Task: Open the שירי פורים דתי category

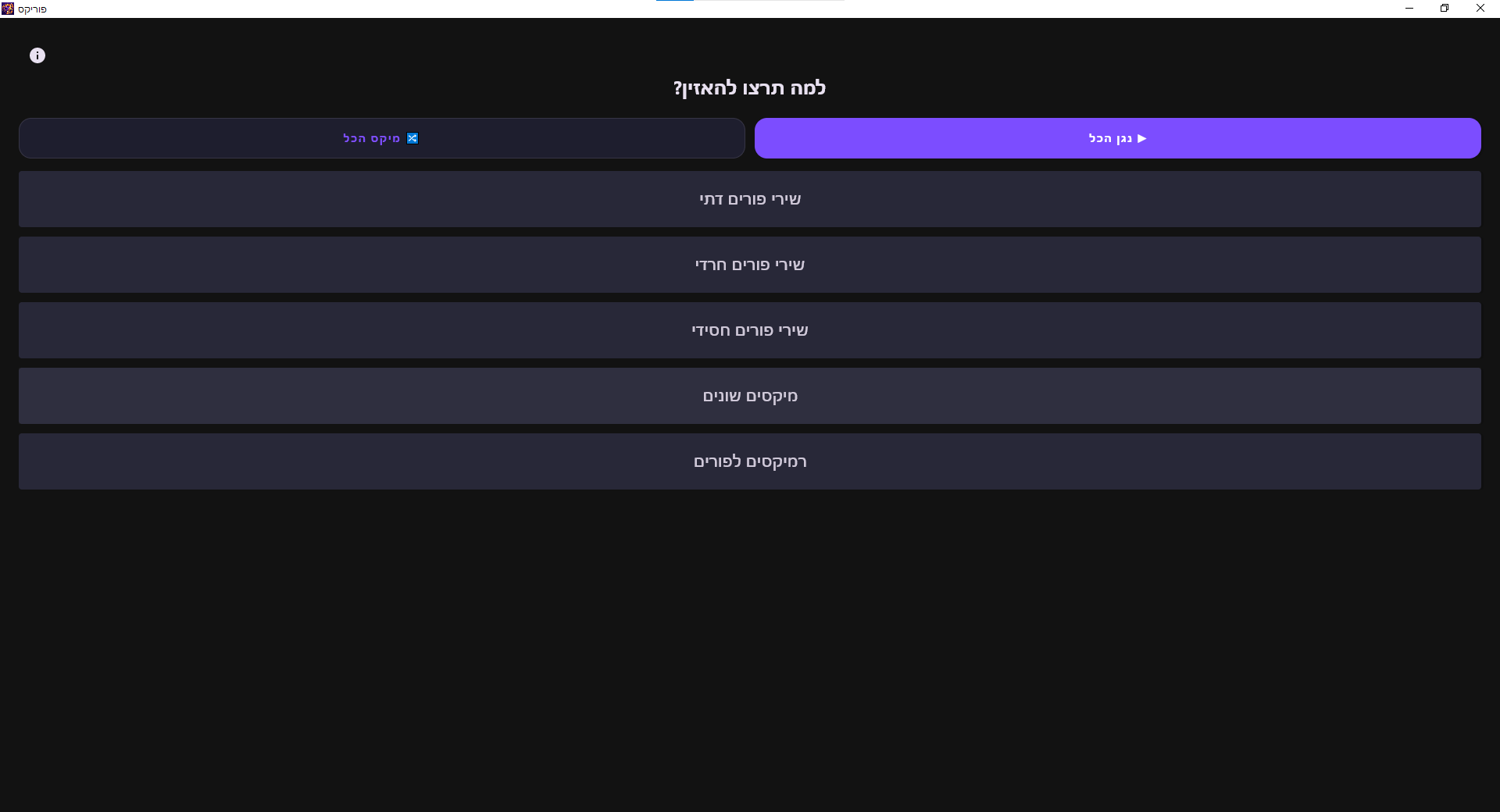Action: (750, 199)
